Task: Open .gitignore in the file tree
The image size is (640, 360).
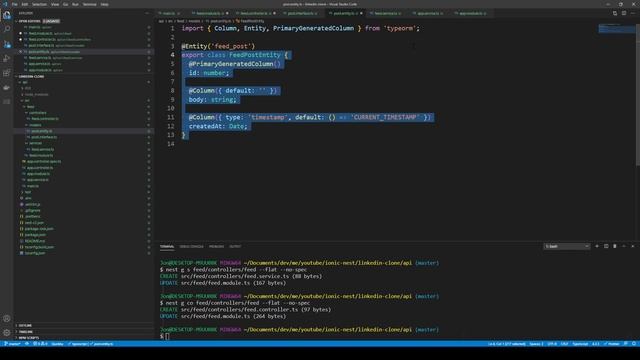Action: pyautogui.click(x=32, y=210)
